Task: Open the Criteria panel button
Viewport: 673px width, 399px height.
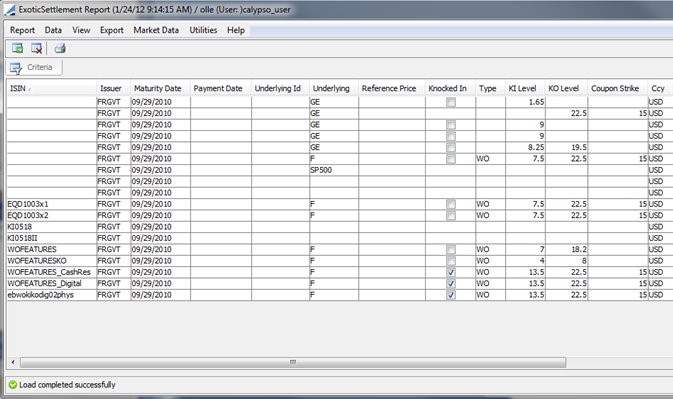Action: coord(34,67)
